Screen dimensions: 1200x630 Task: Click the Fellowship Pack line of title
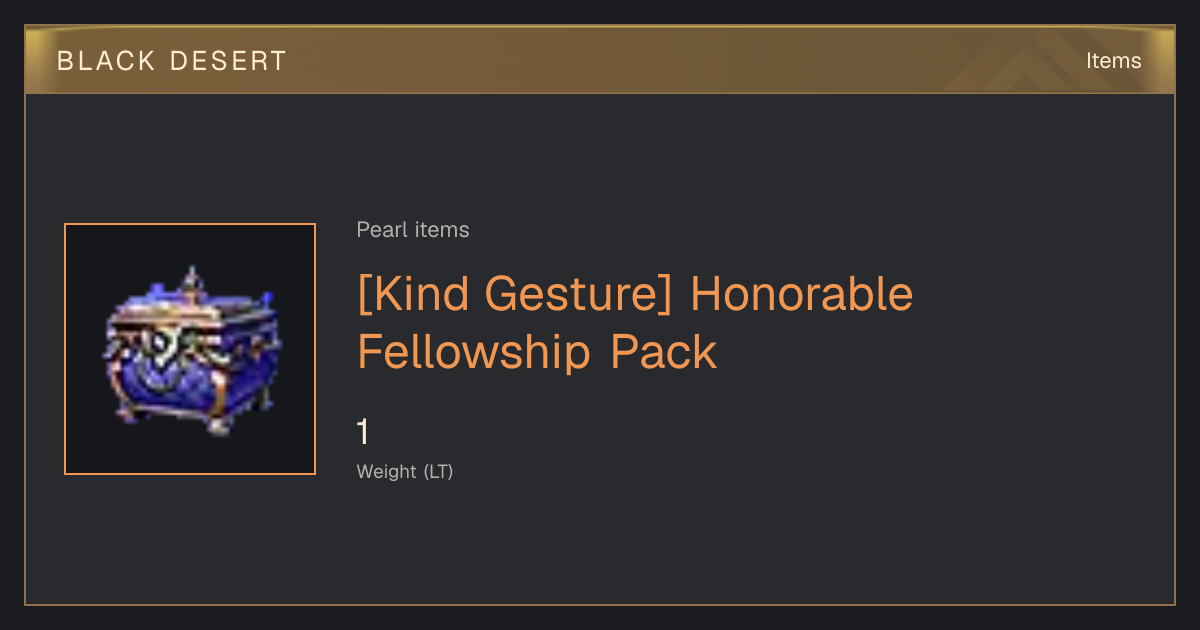tap(537, 352)
